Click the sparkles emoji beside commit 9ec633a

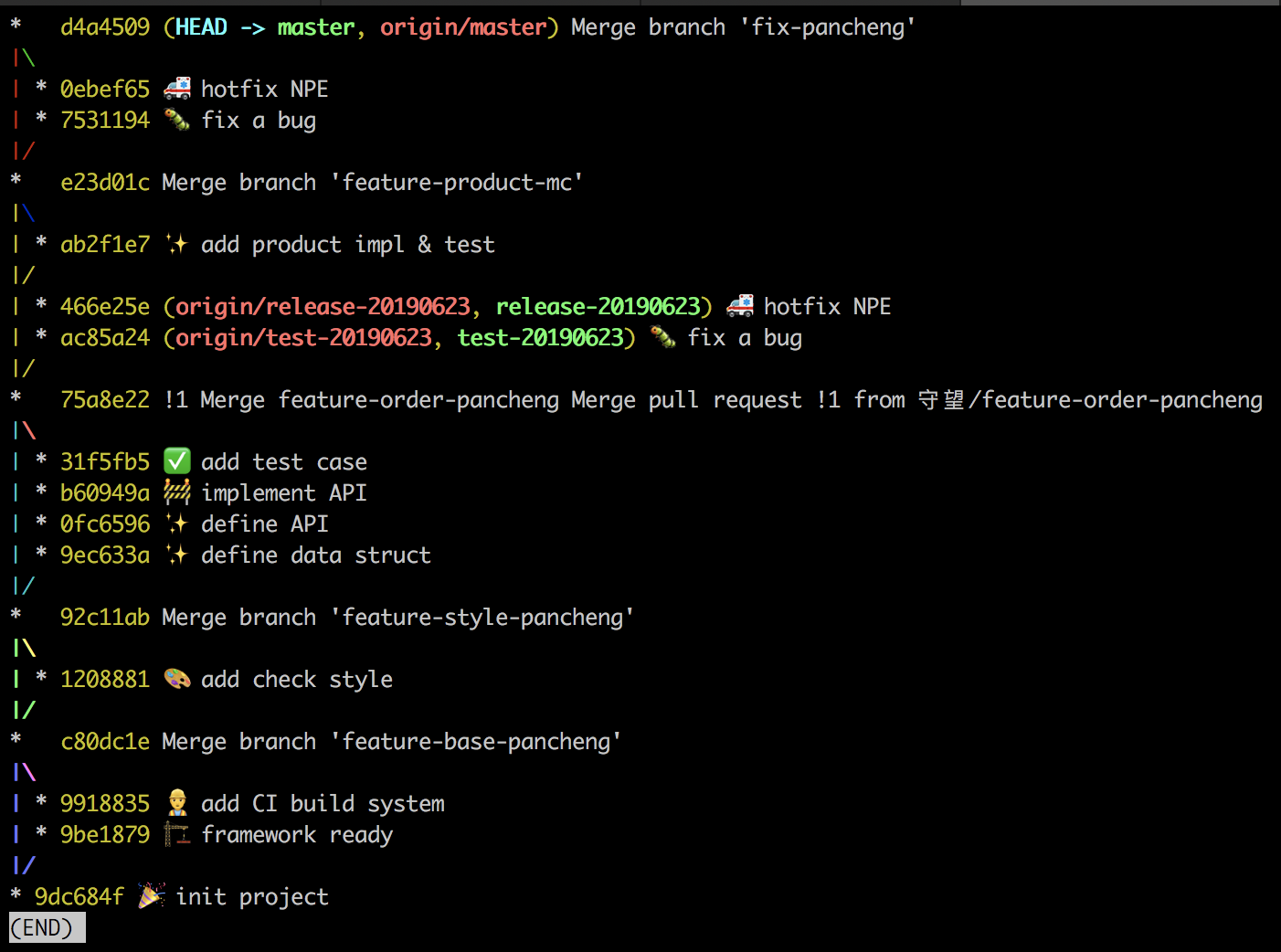click(177, 555)
